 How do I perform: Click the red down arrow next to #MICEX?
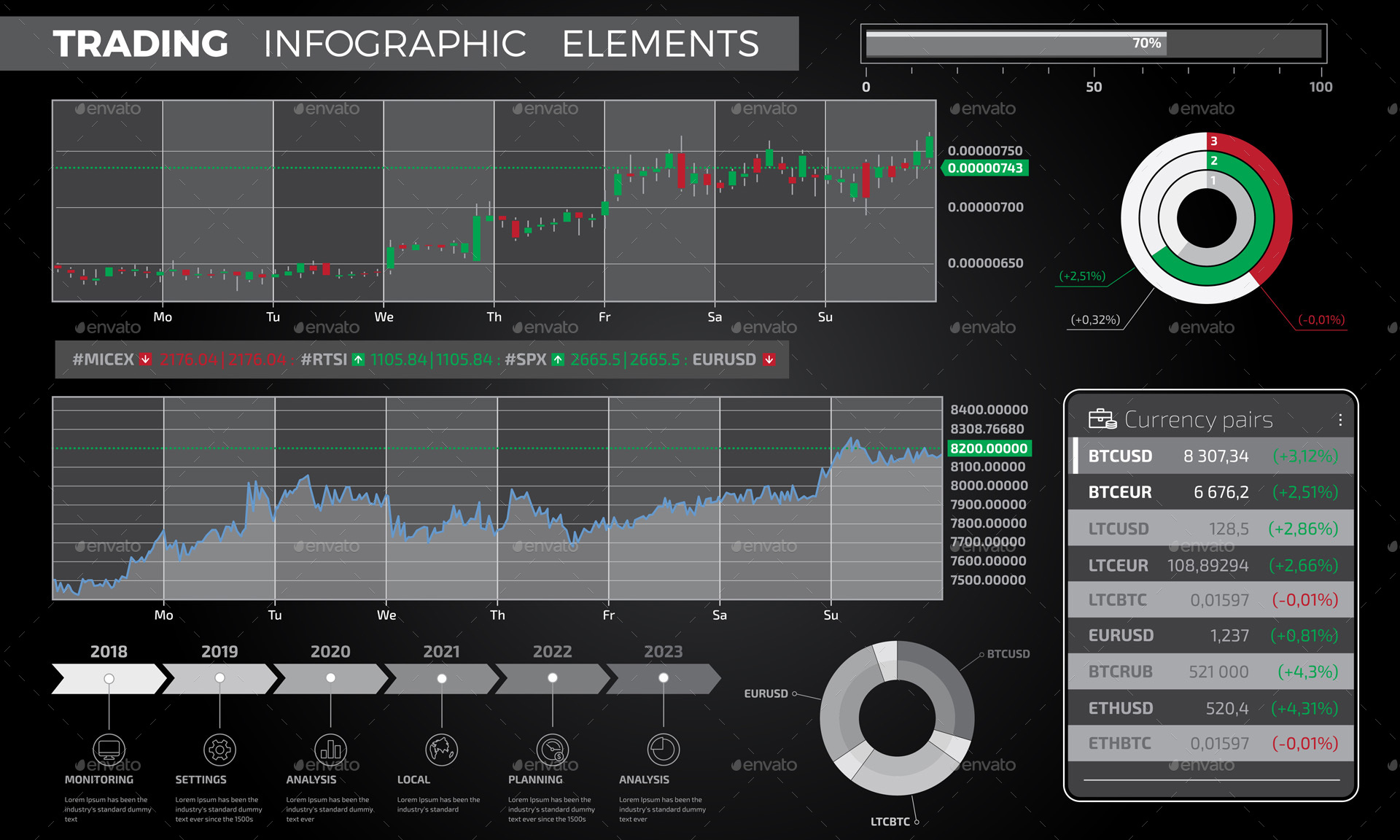pyautogui.click(x=145, y=359)
